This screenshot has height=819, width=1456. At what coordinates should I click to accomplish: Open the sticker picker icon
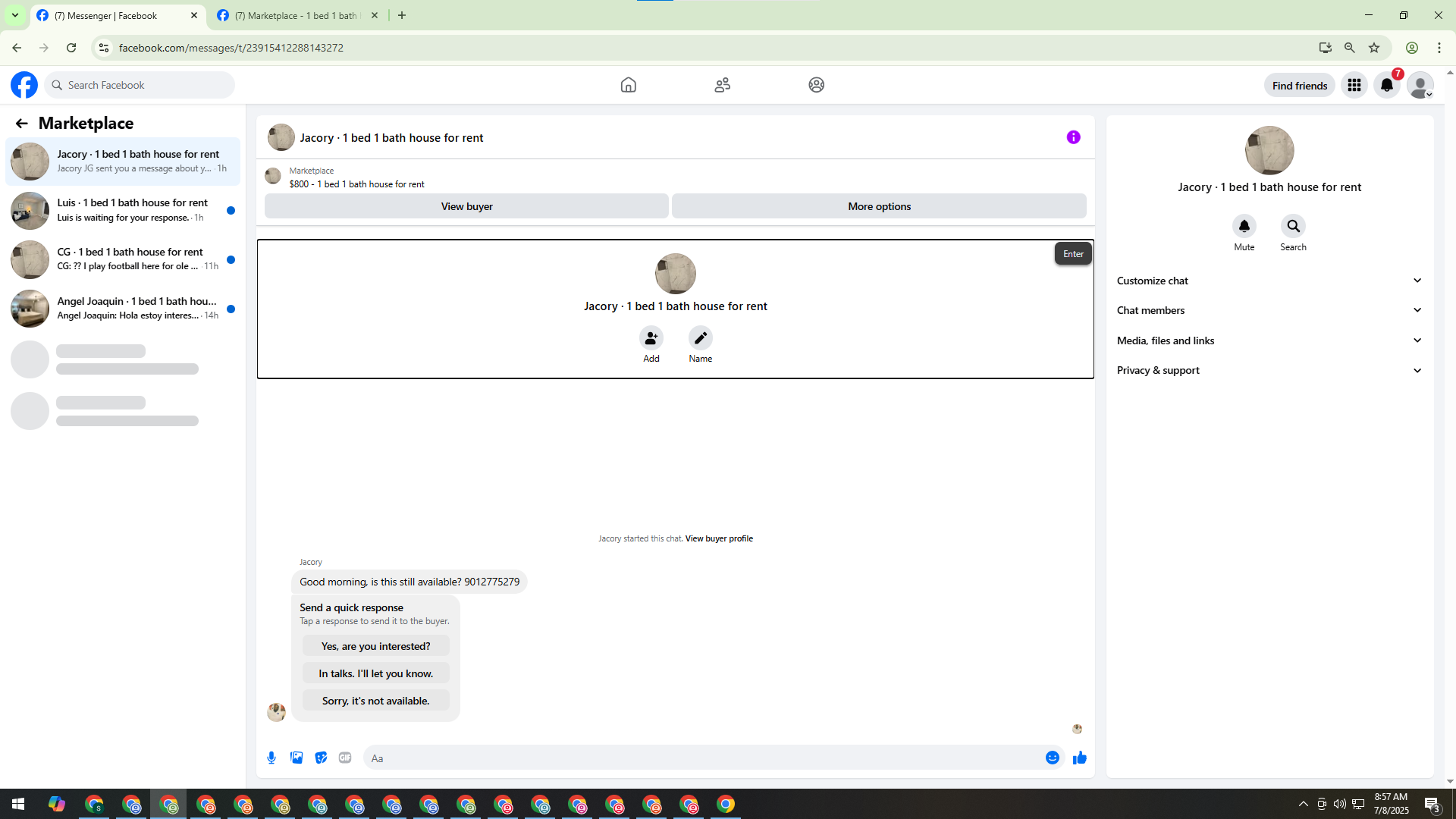click(321, 758)
